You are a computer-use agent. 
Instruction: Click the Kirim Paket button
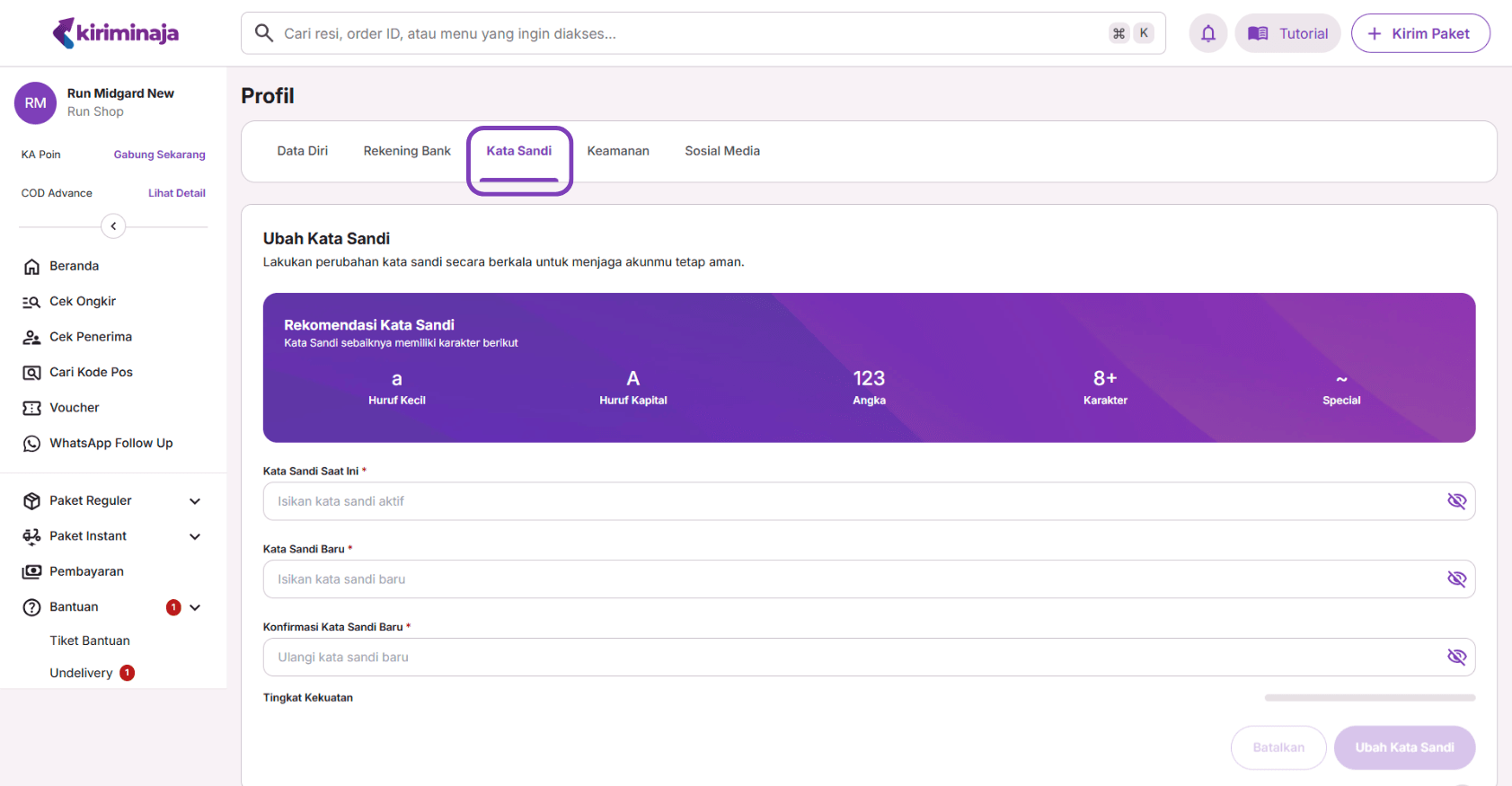[x=1419, y=33]
